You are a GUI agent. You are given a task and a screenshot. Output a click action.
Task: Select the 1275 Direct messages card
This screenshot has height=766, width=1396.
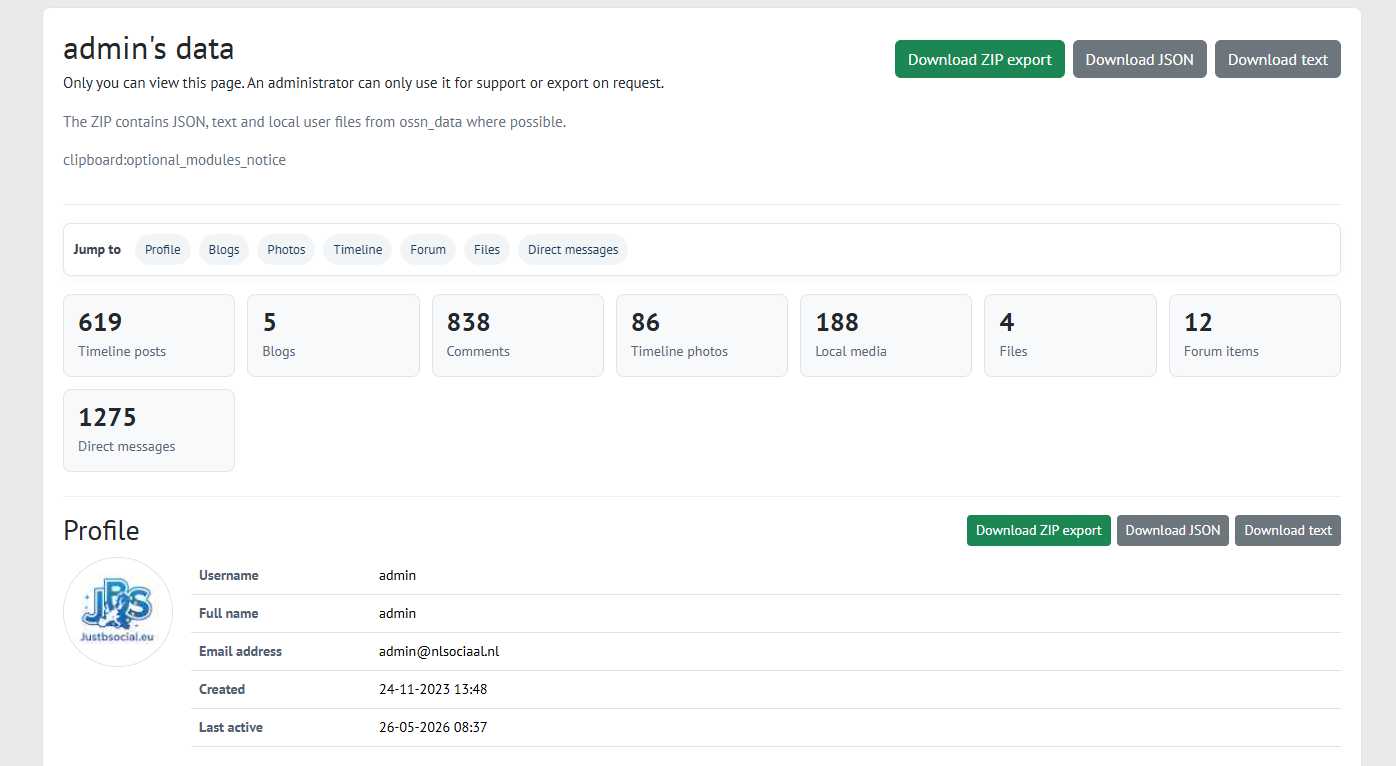click(149, 430)
